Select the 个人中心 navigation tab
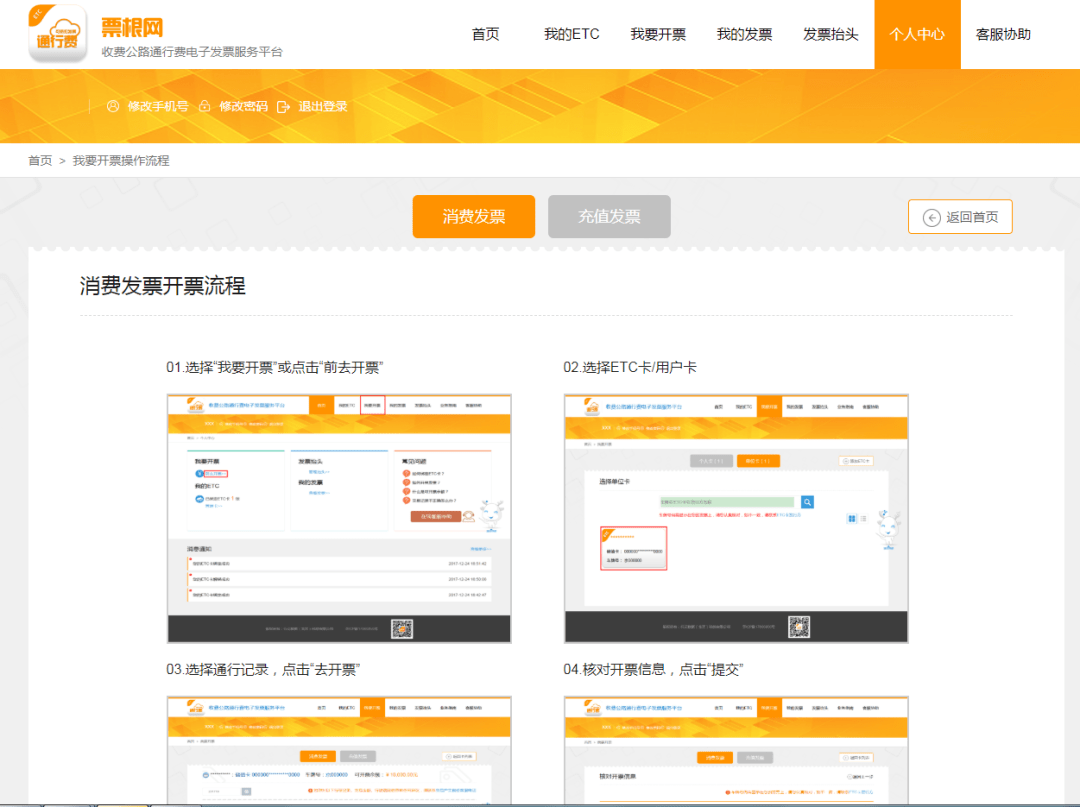Viewport: 1080px width, 807px height. point(916,34)
